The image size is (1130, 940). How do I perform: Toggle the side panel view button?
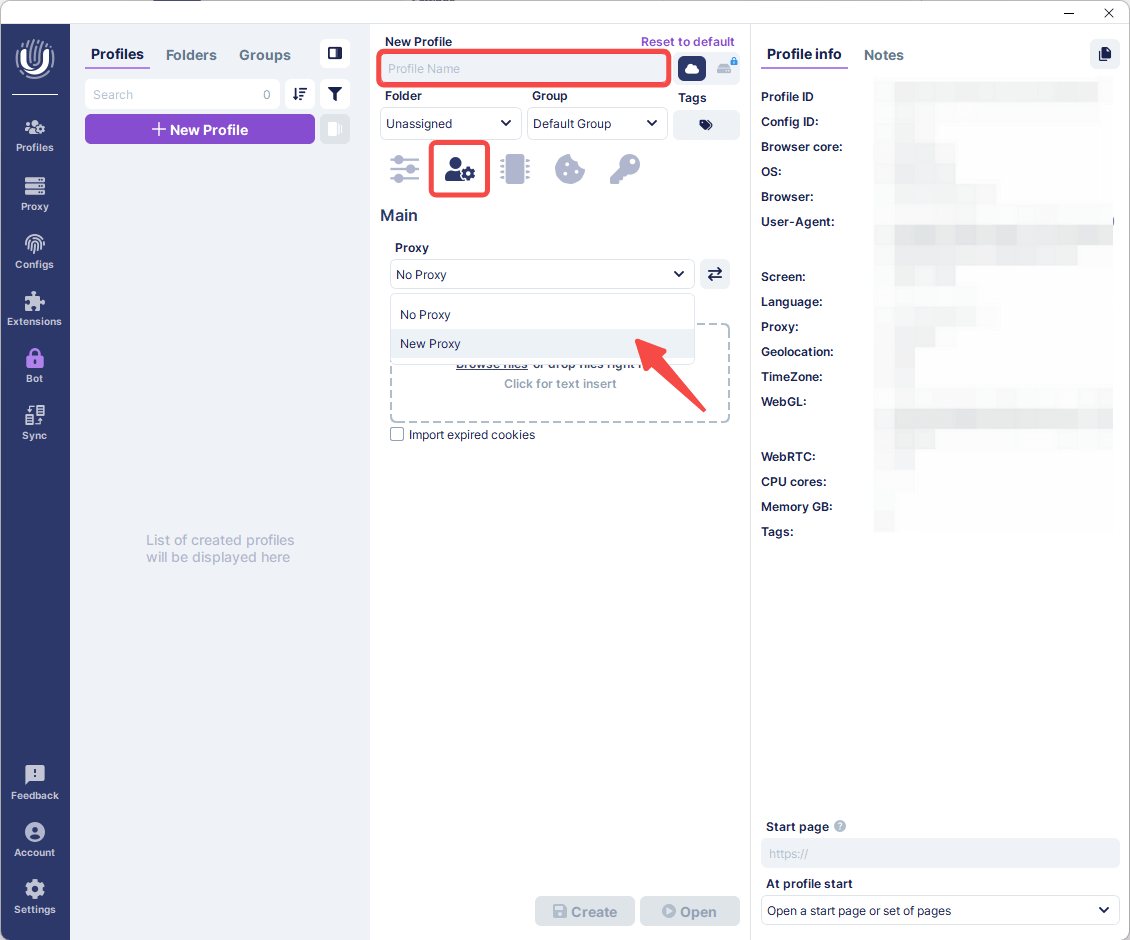click(335, 54)
